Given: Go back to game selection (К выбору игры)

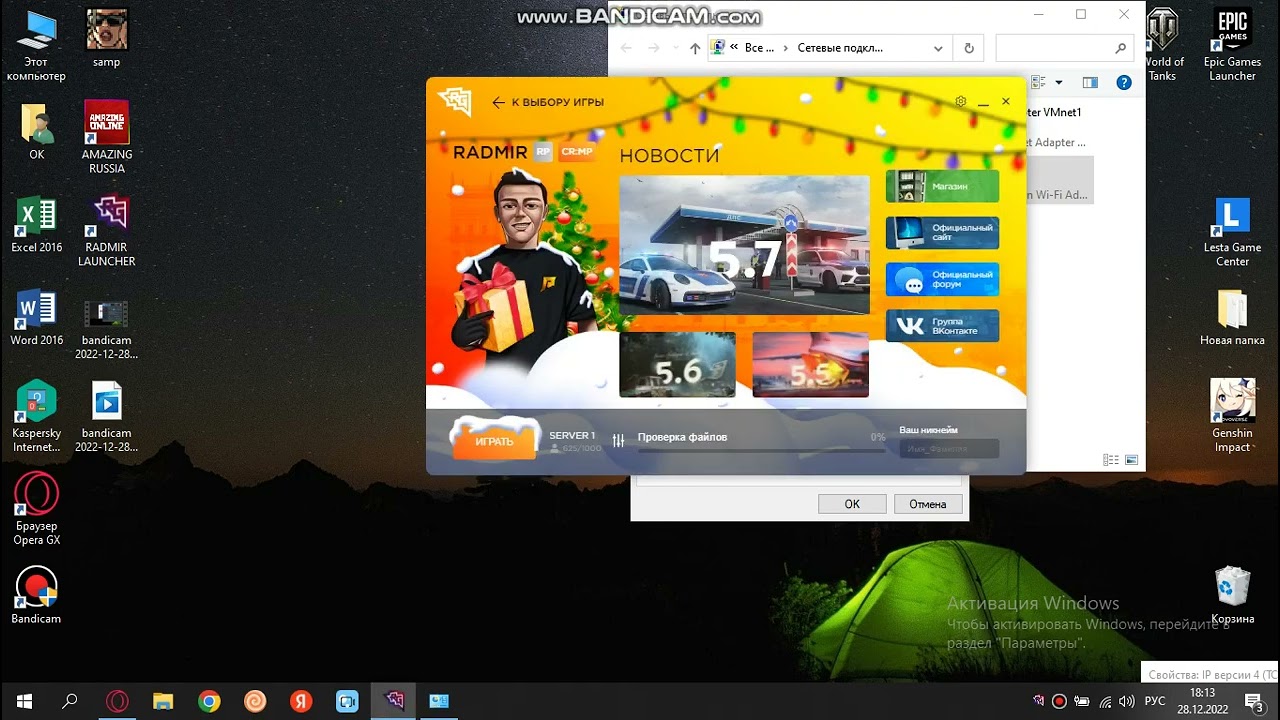Looking at the screenshot, I should [548, 102].
